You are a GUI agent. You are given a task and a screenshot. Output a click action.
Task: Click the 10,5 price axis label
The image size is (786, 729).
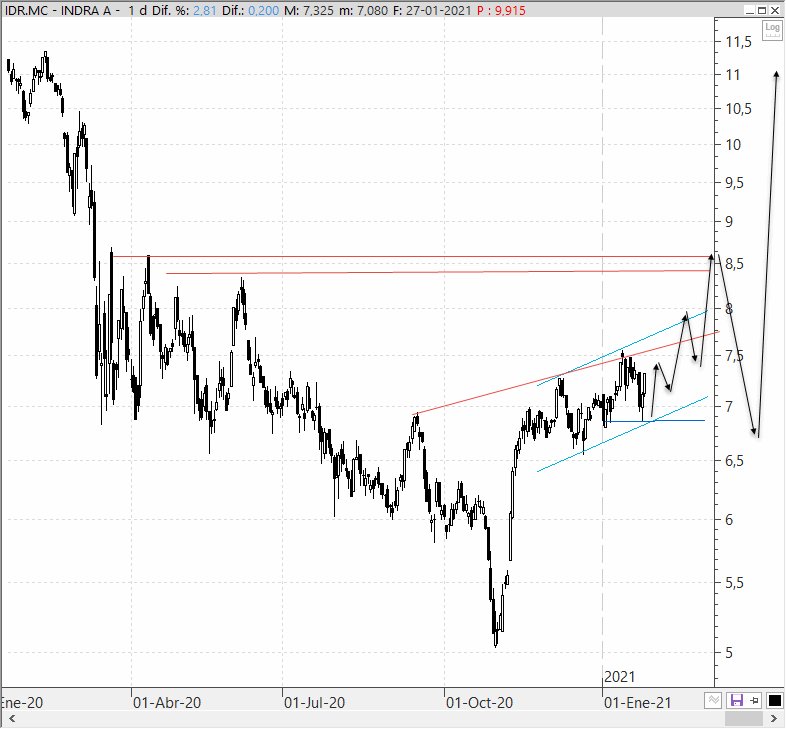[739, 109]
